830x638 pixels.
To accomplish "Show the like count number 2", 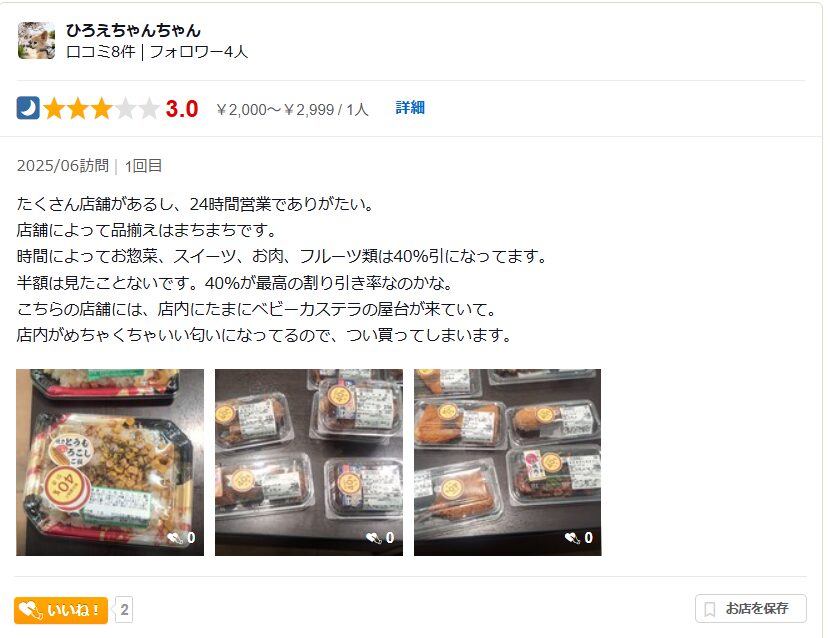I will pyautogui.click(x=124, y=610).
